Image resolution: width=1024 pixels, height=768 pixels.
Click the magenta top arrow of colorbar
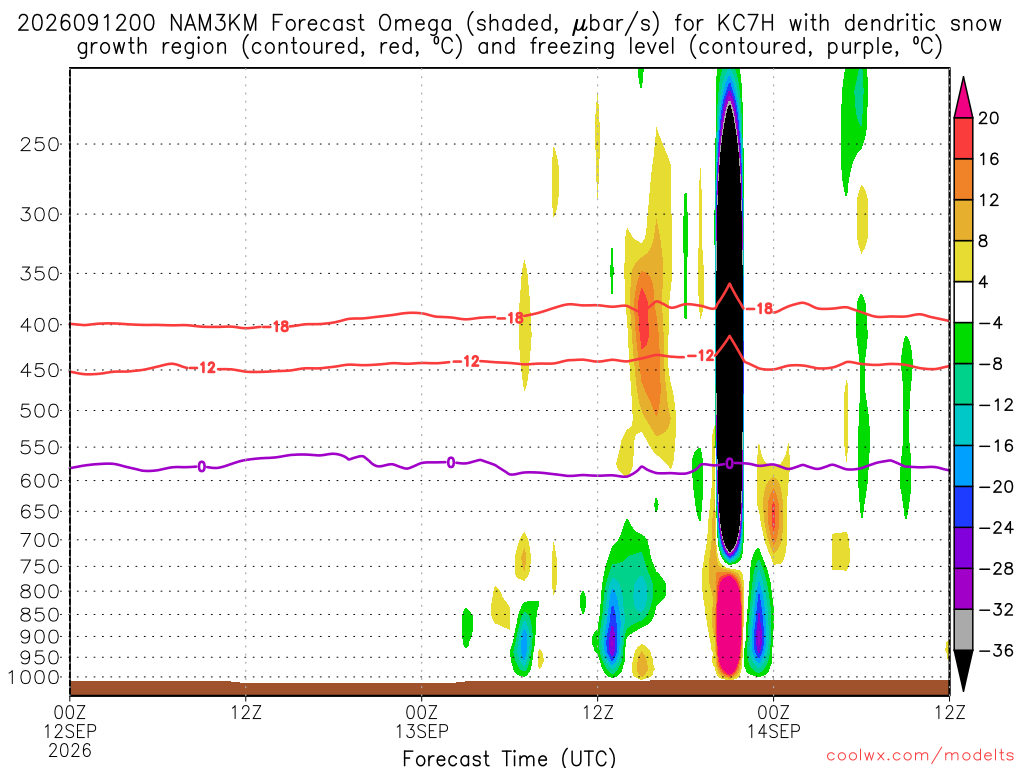click(963, 98)
